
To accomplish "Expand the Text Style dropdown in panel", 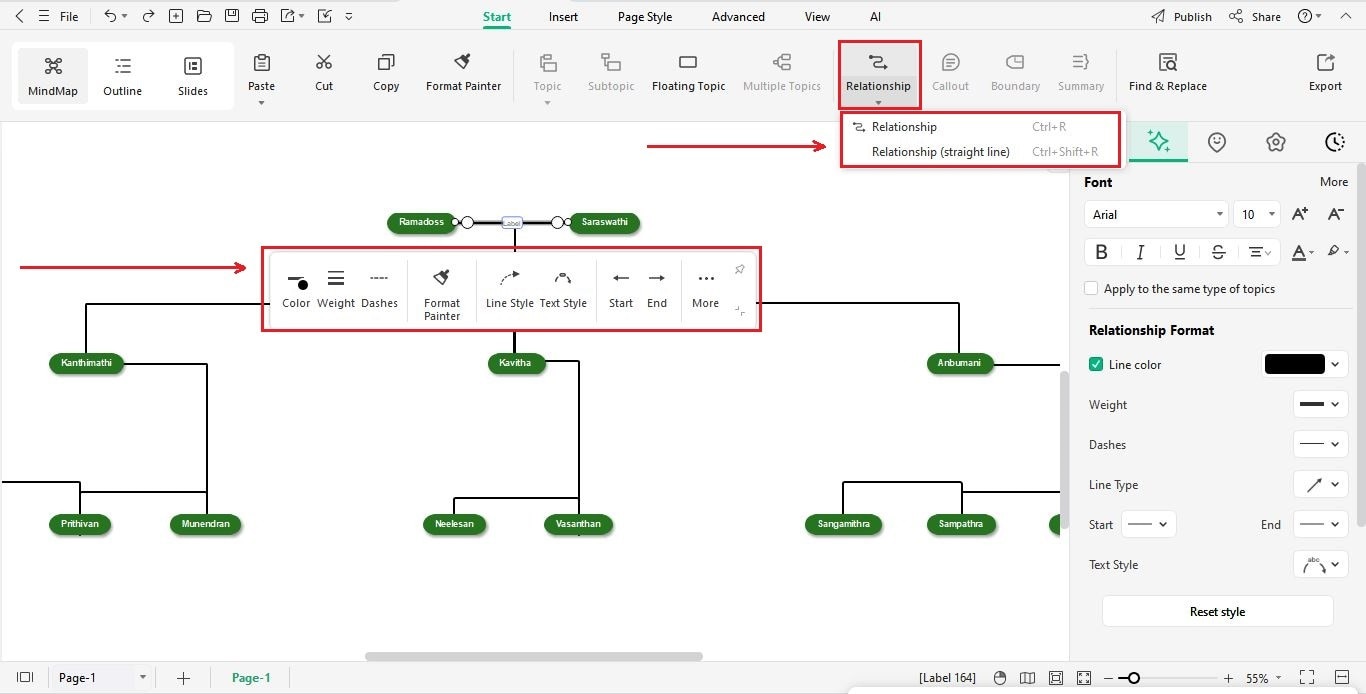I will [1320, 565].
